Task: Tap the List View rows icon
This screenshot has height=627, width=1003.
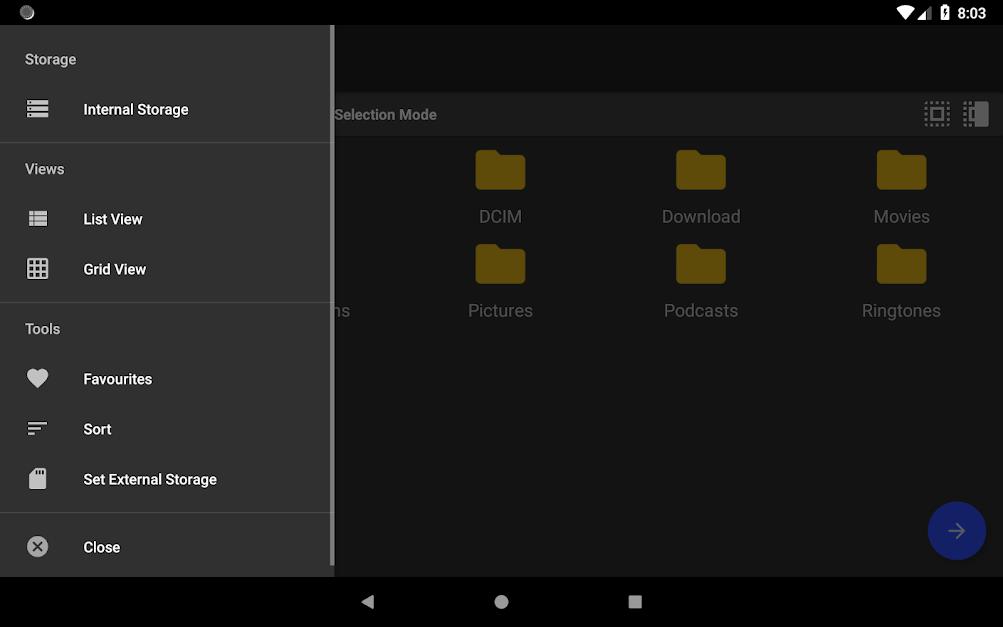Action: [x=38, y=219]
